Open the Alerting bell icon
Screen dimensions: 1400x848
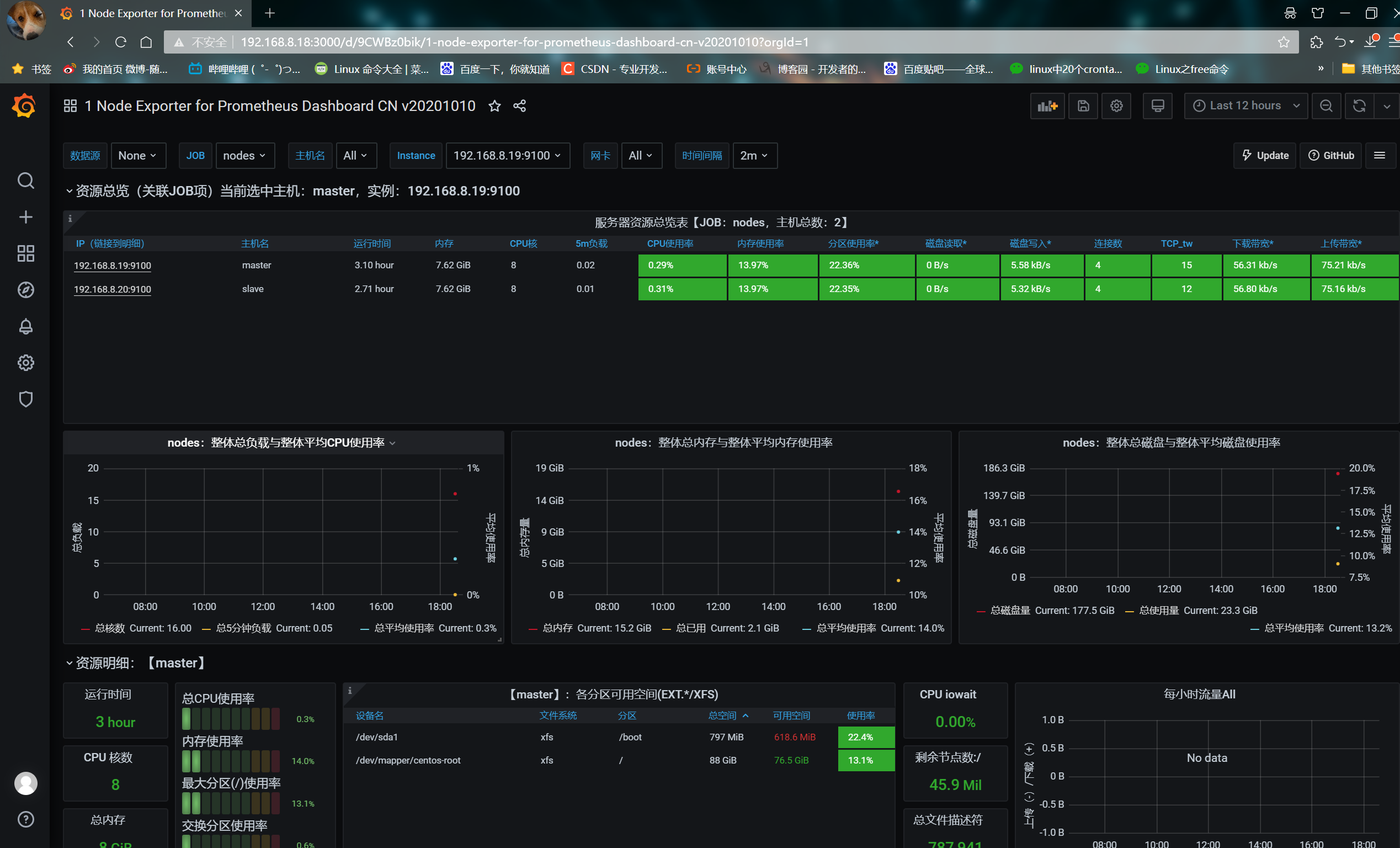point(25,326)
